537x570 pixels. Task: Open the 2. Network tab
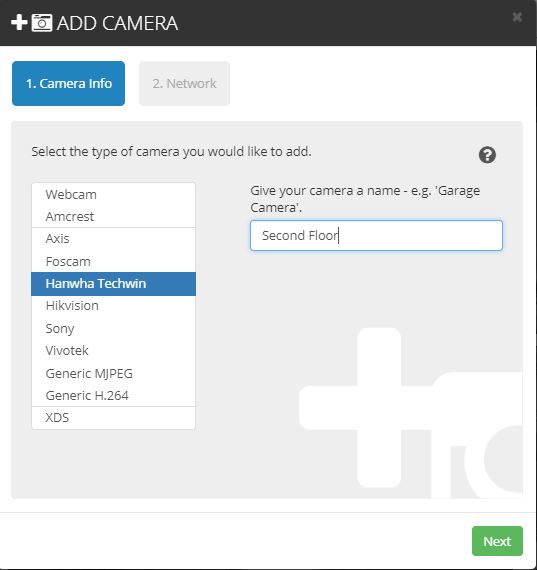click(x=184, y=84)
